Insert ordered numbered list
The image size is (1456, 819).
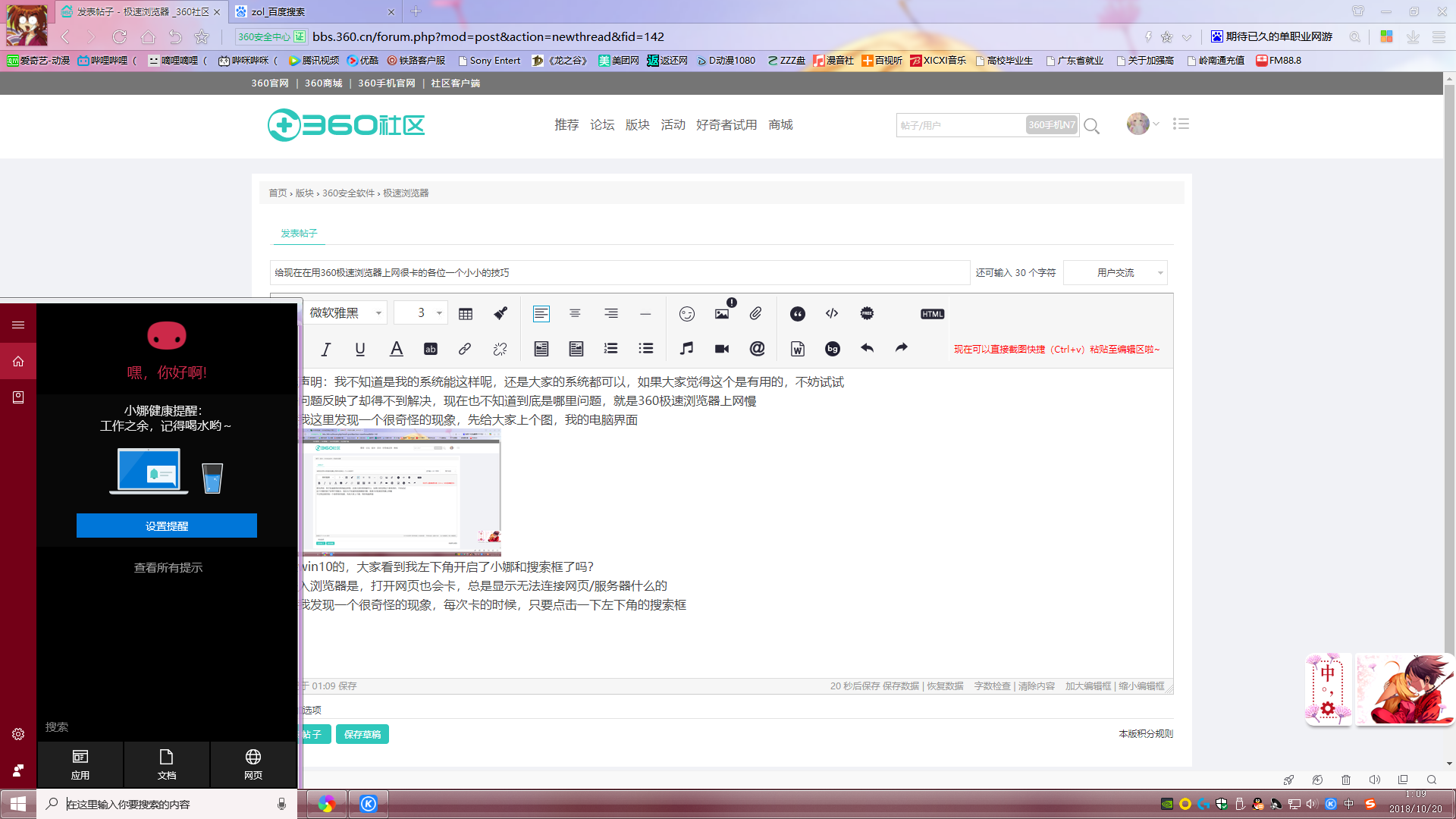coord(610,349)
